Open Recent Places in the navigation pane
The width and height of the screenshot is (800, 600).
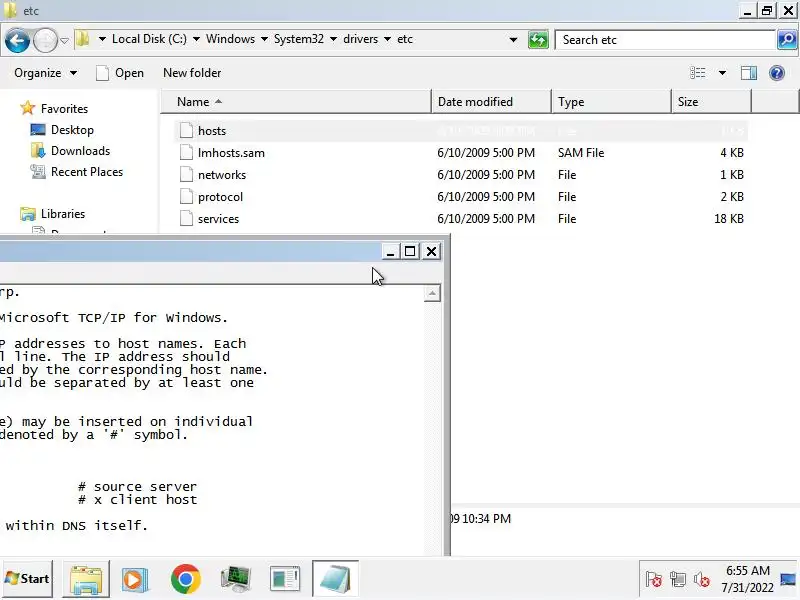click(77, 171)
